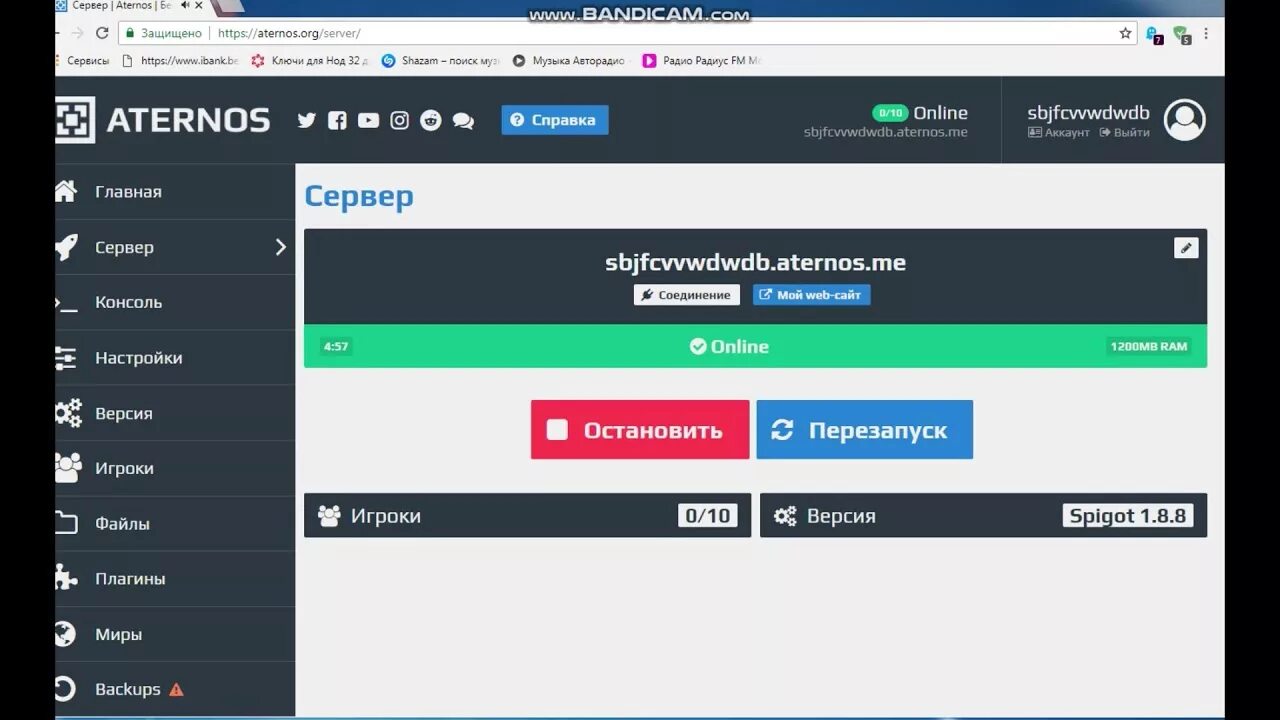Open Плагины in the sidebar
1280x720 pixels.
click(x=175, y=579)
